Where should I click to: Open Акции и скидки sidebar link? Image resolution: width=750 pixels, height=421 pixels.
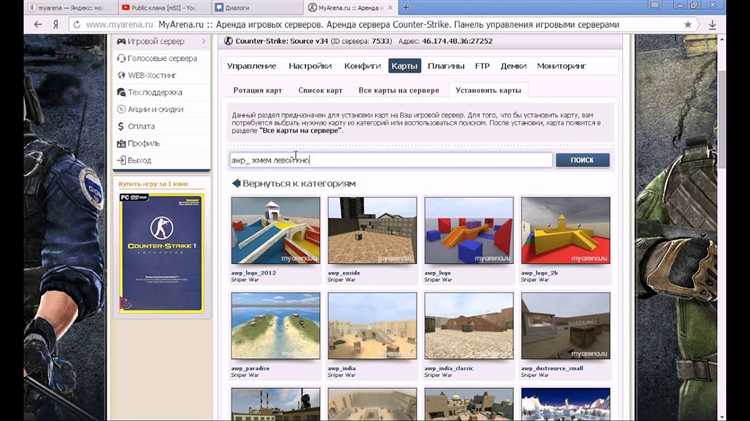155,109
